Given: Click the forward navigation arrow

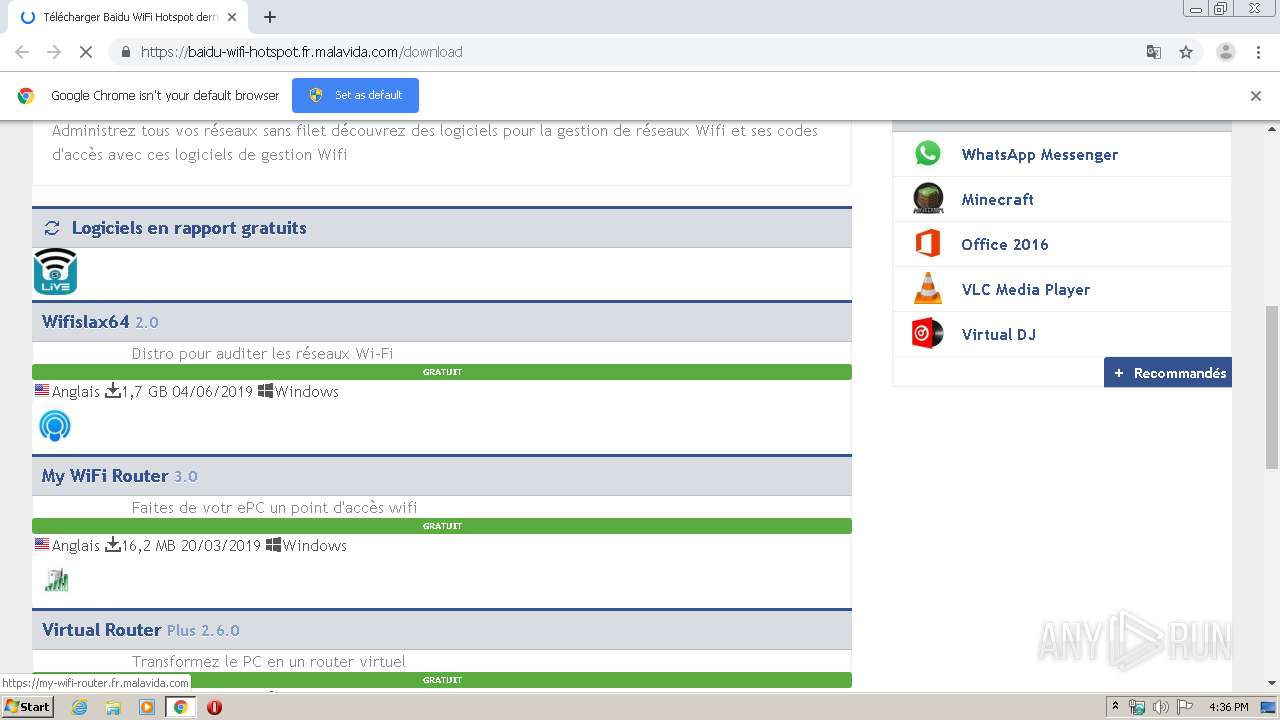Looking at the screenshot, I should click(54, 52).
